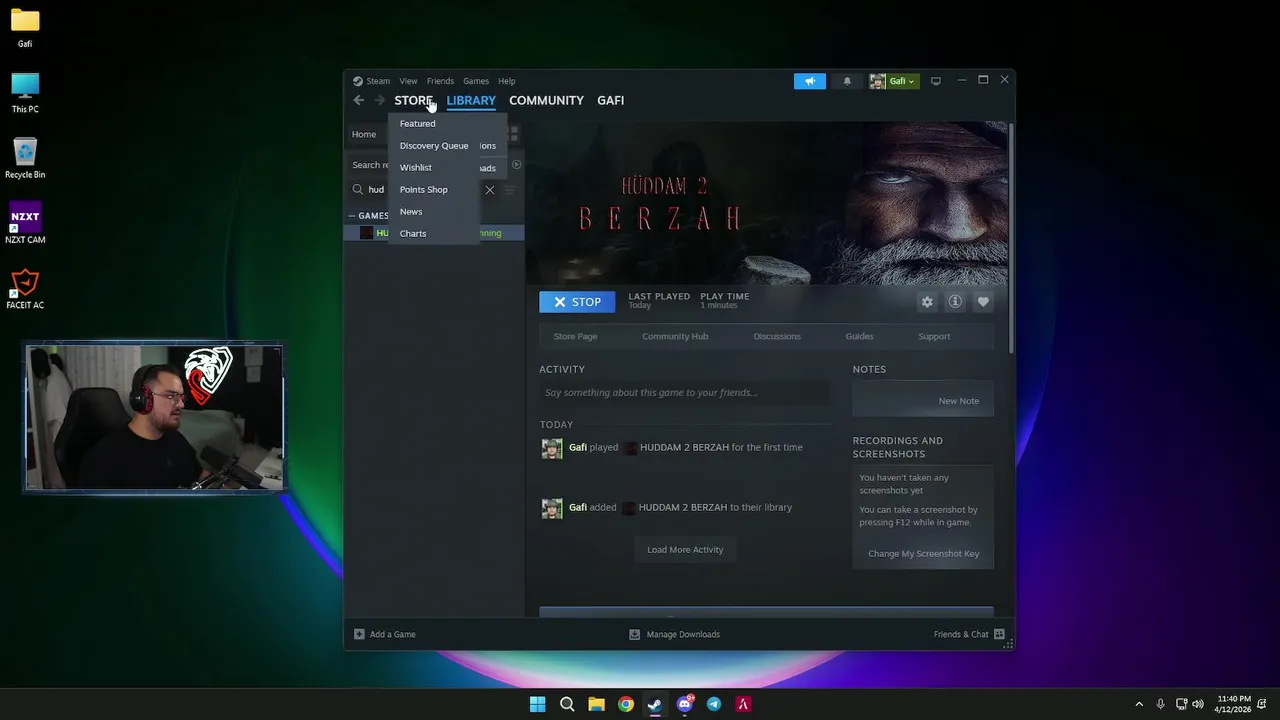Click the activity status input field

(685, 393)
